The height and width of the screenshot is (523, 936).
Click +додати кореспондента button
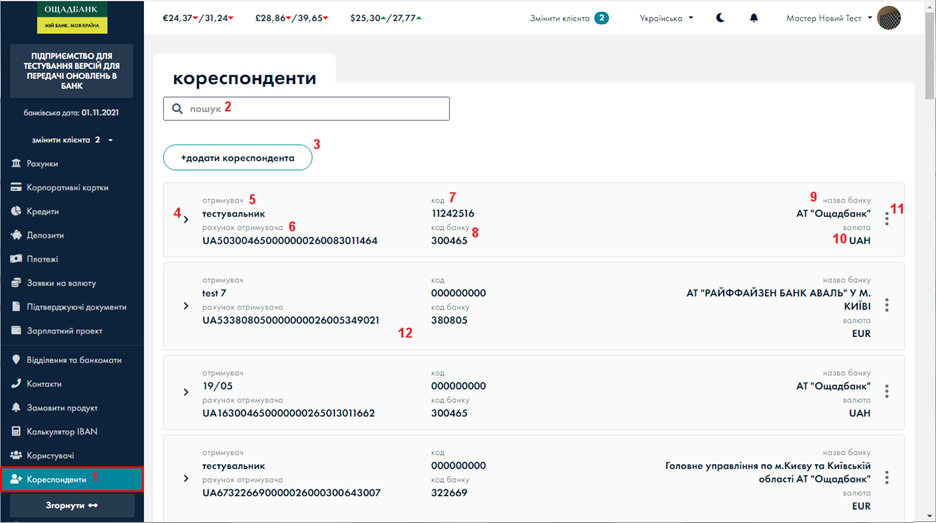[x=238, y=158]
